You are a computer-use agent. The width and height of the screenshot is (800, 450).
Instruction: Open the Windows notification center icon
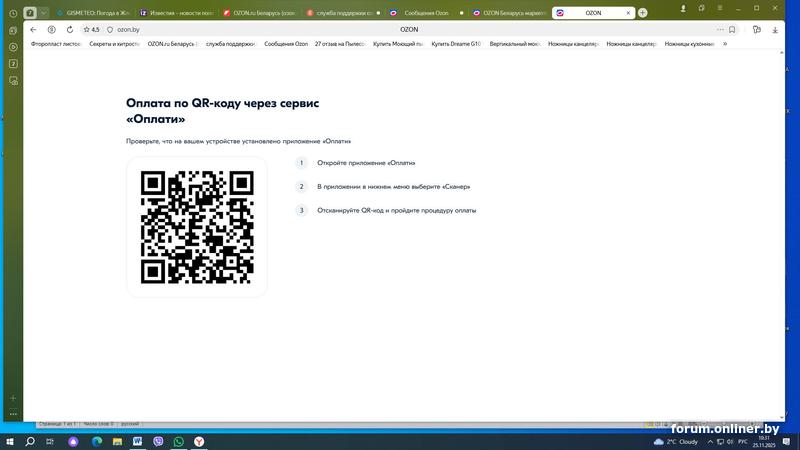tap(787, 442)
